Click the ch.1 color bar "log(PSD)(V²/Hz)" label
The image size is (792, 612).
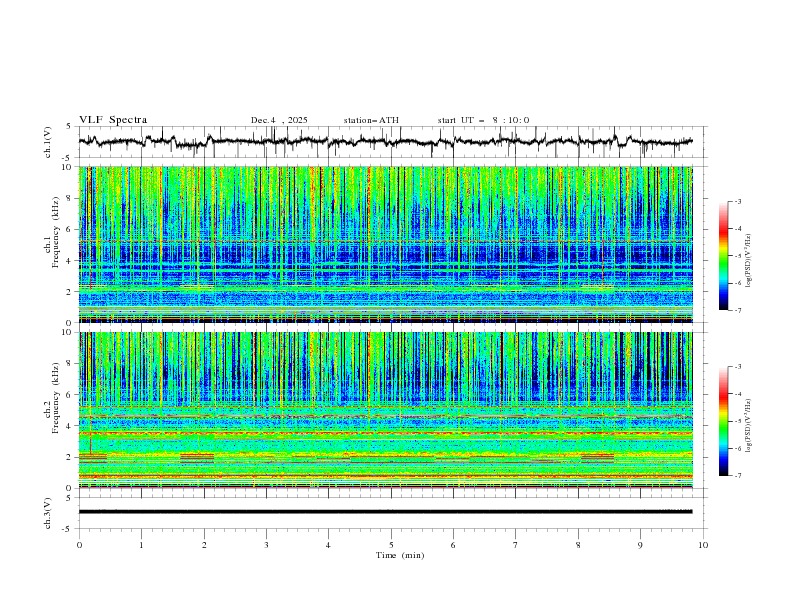(749, 261)
